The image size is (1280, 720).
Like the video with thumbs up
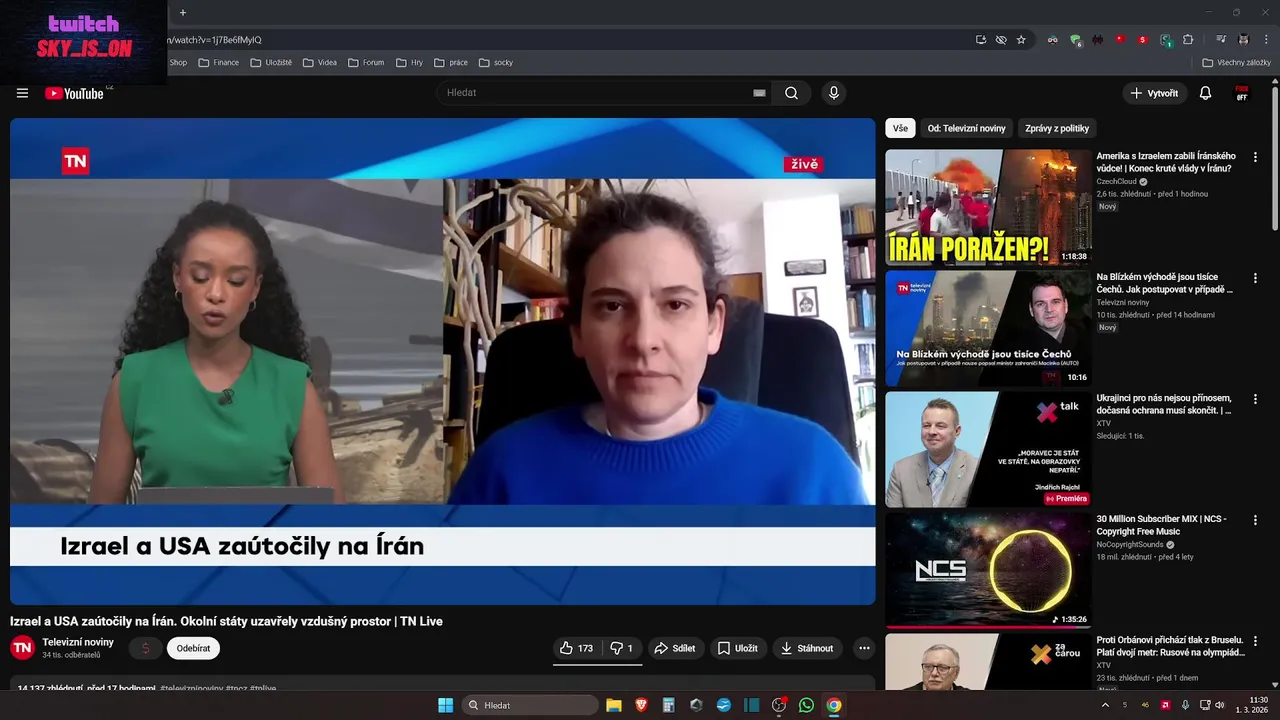click(577, 648)
